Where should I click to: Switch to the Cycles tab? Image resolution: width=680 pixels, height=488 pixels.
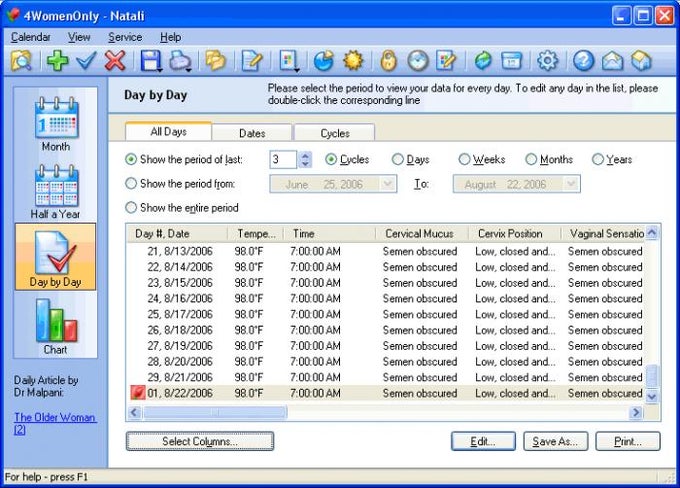(x=335, y=133)
